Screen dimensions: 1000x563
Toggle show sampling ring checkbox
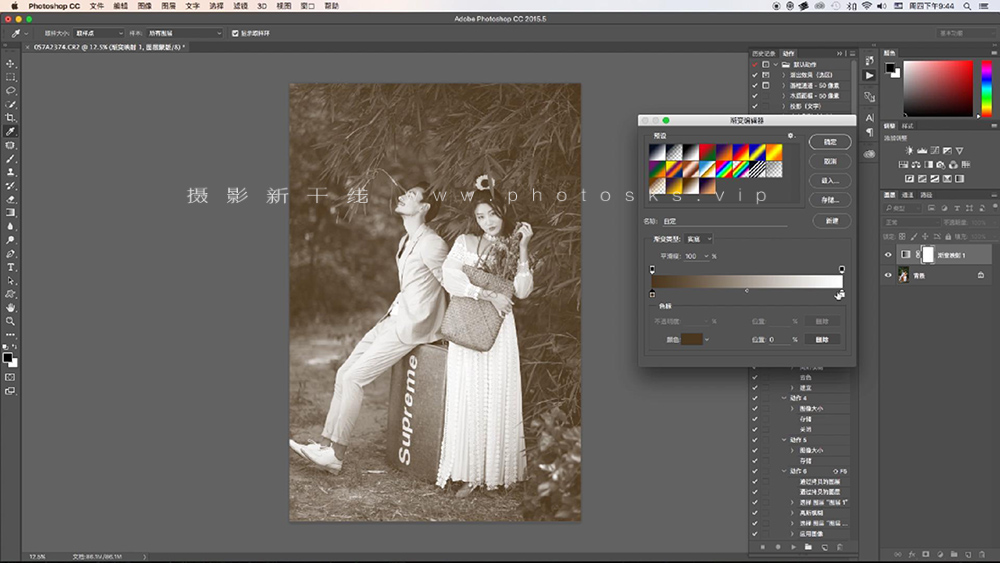pos(235,33)
